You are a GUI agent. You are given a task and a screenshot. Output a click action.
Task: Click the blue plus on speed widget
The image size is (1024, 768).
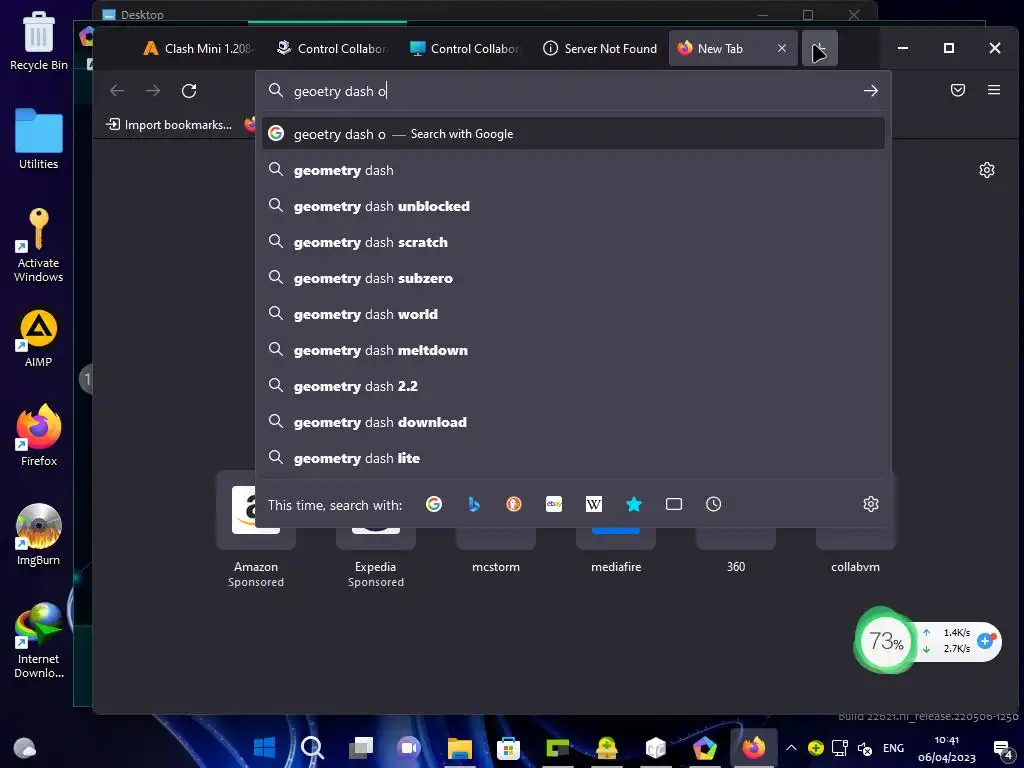click(985, 641)
